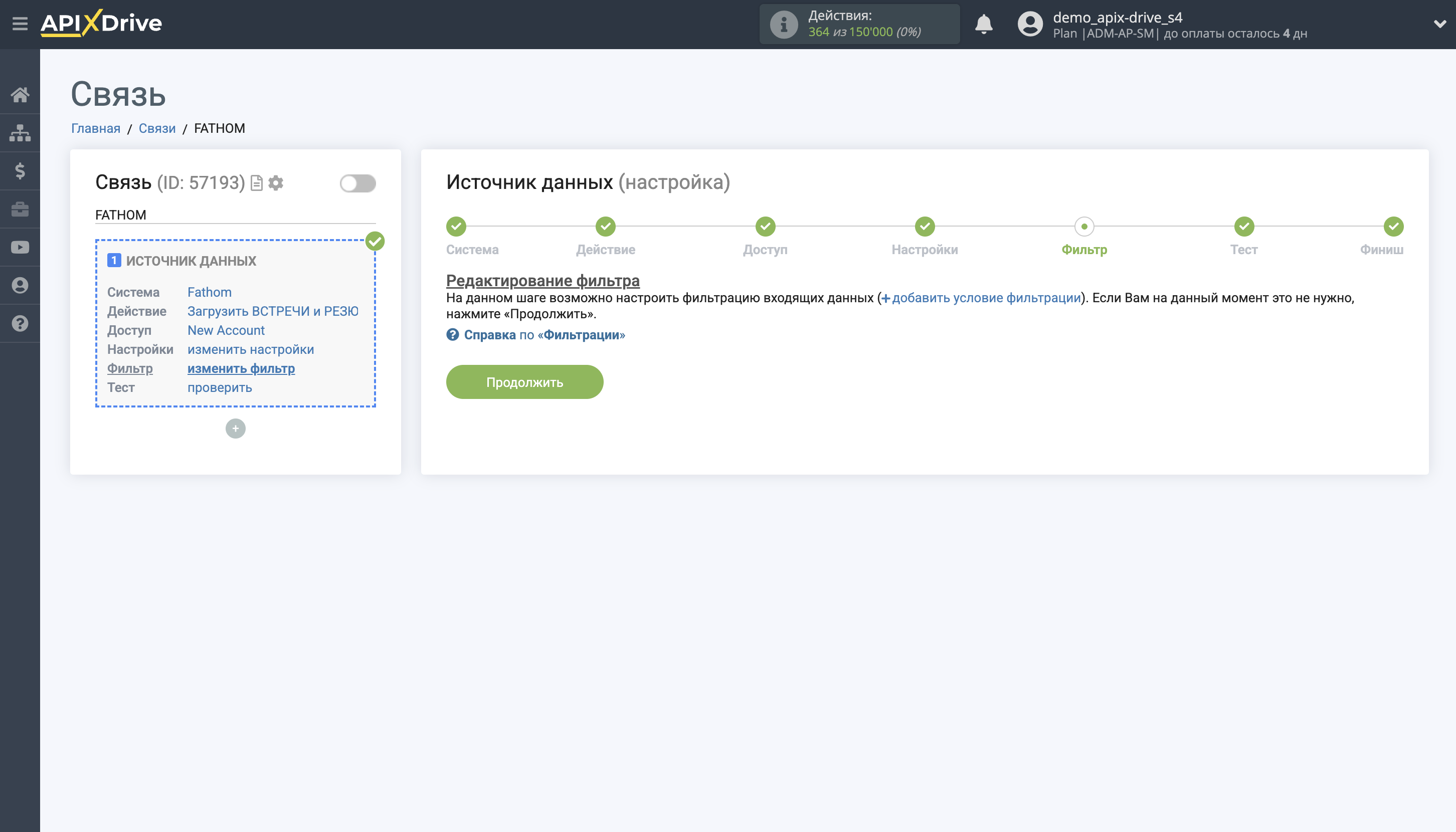Click the document copy icon next to ID

[257, 183]
